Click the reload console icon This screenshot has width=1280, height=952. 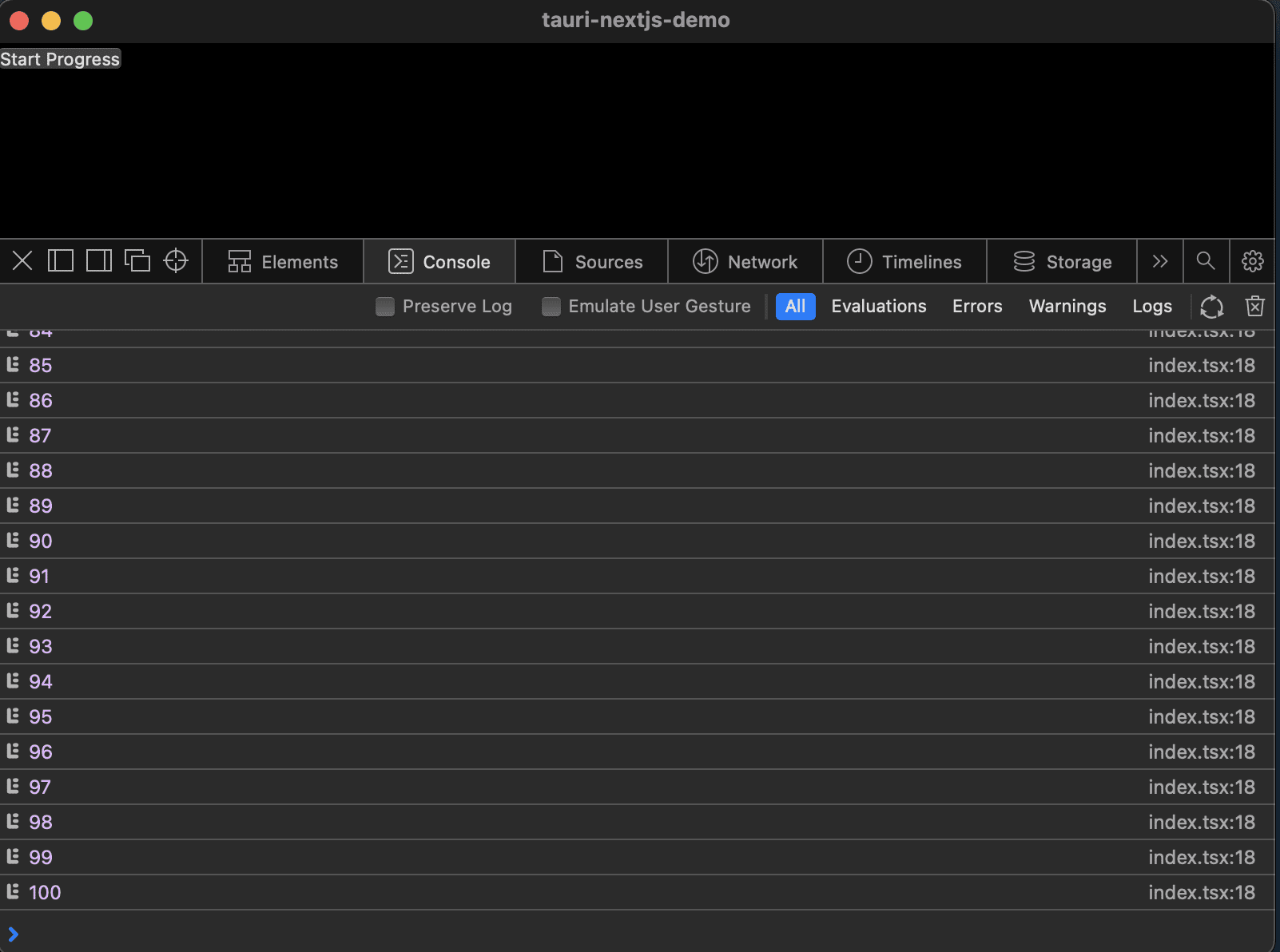click(1211, 306)
